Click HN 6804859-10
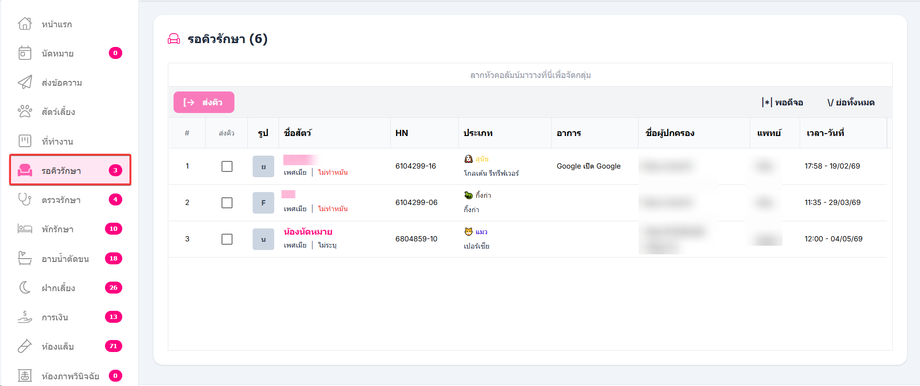Viewport: 920px width, 386px height. coord(416,239)
